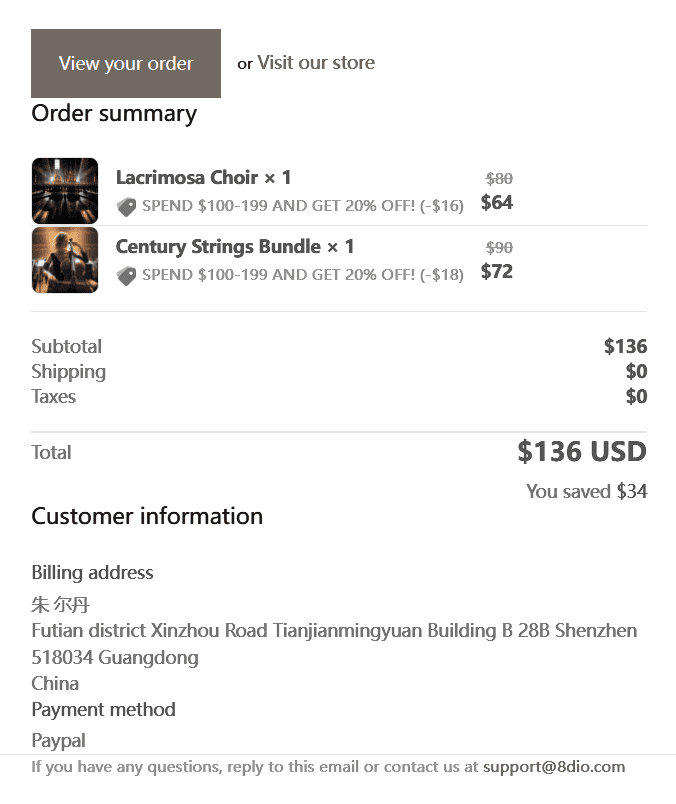Screen dimensions: 676x804
Task: Click the Subtotal $136 amount
Action: 625,347
